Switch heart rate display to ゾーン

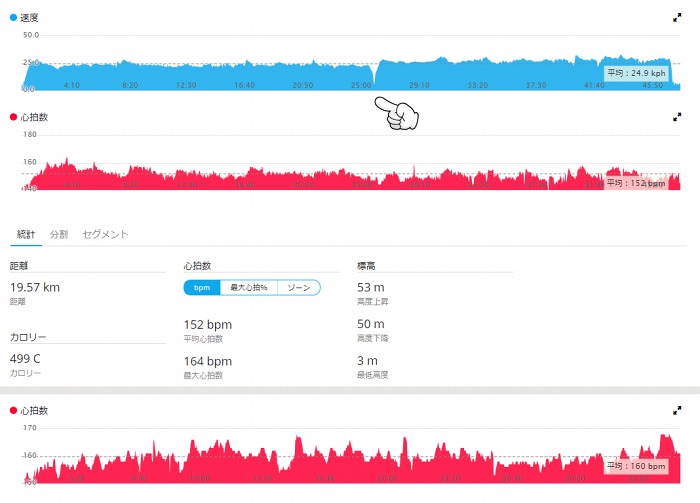tap(298, 287)
